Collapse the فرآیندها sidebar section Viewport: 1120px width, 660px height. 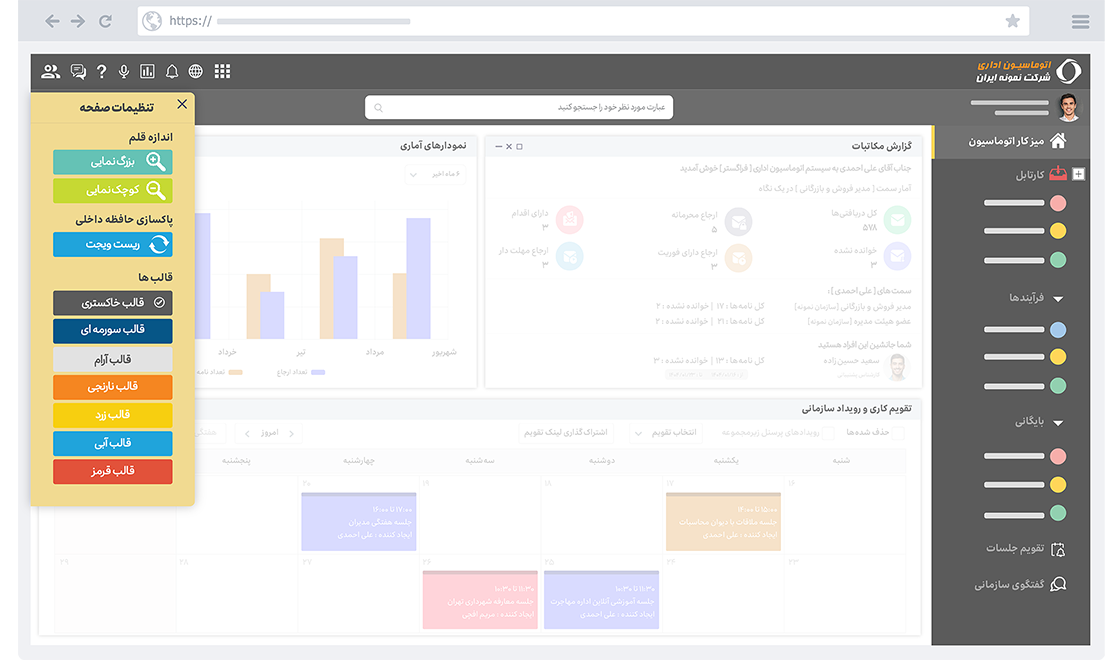1058,298
